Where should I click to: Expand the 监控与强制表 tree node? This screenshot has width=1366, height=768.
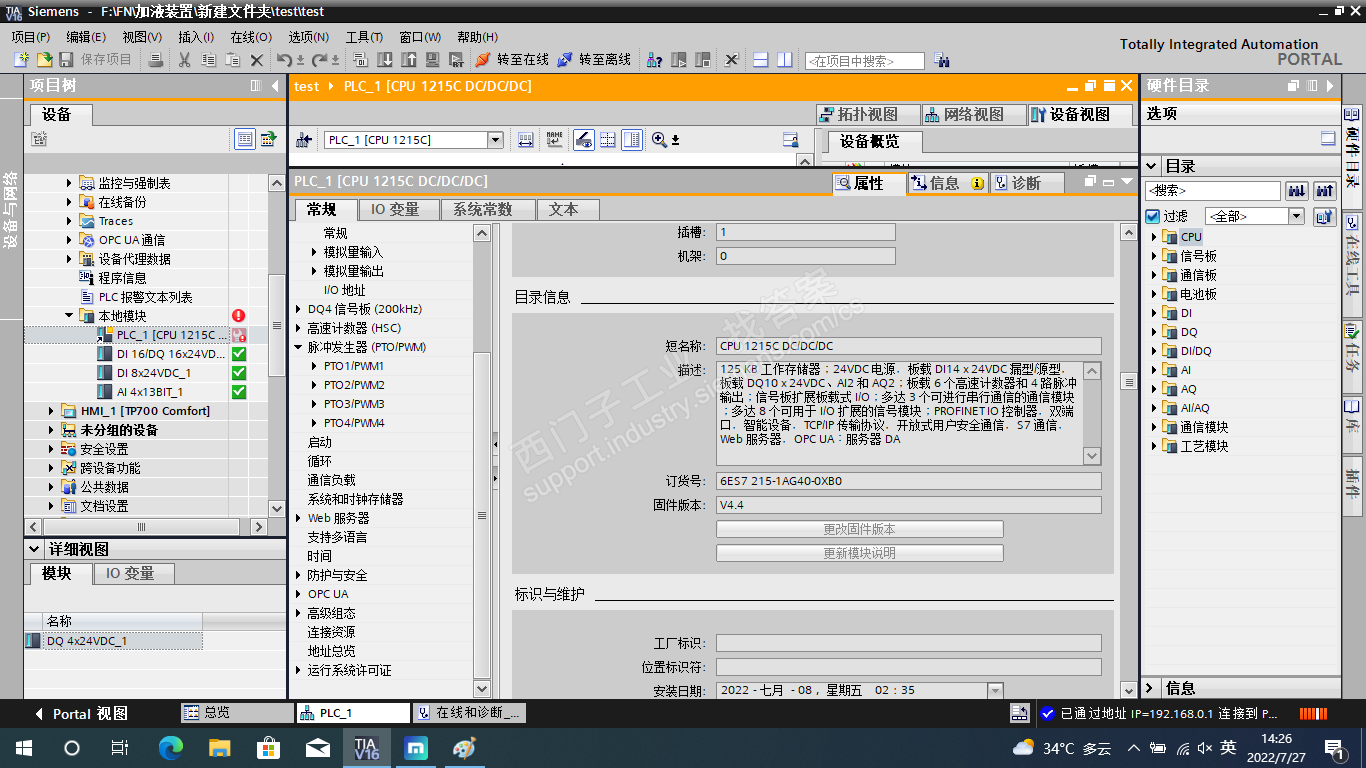click(x=70, y=183)
